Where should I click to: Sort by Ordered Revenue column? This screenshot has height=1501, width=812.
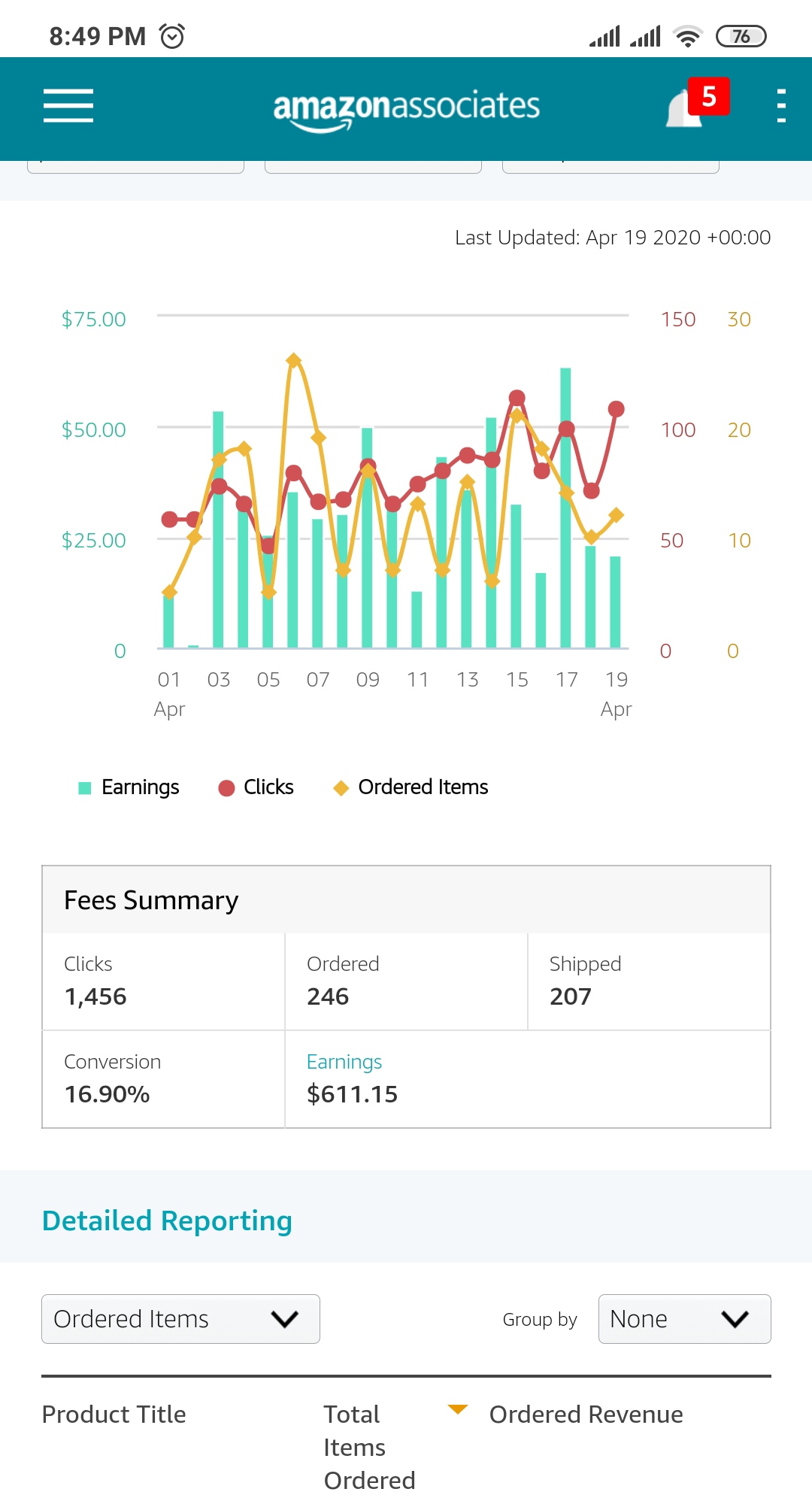click(x=586, y=1415)
